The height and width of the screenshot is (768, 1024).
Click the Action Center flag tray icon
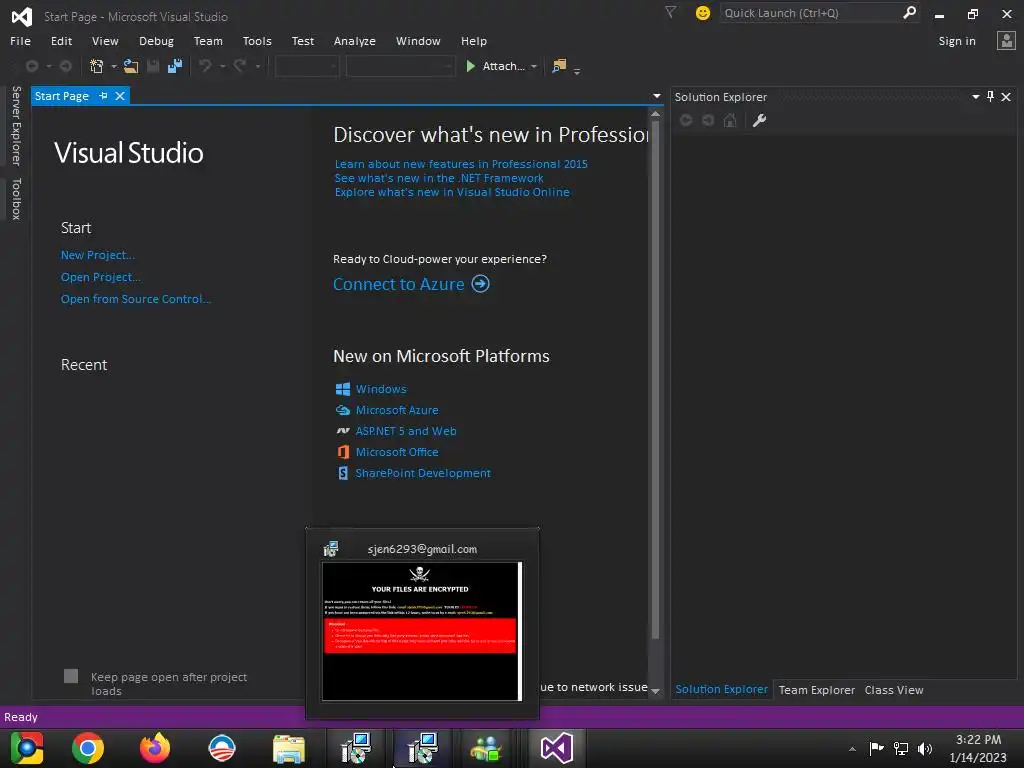[x=876, y=748]
